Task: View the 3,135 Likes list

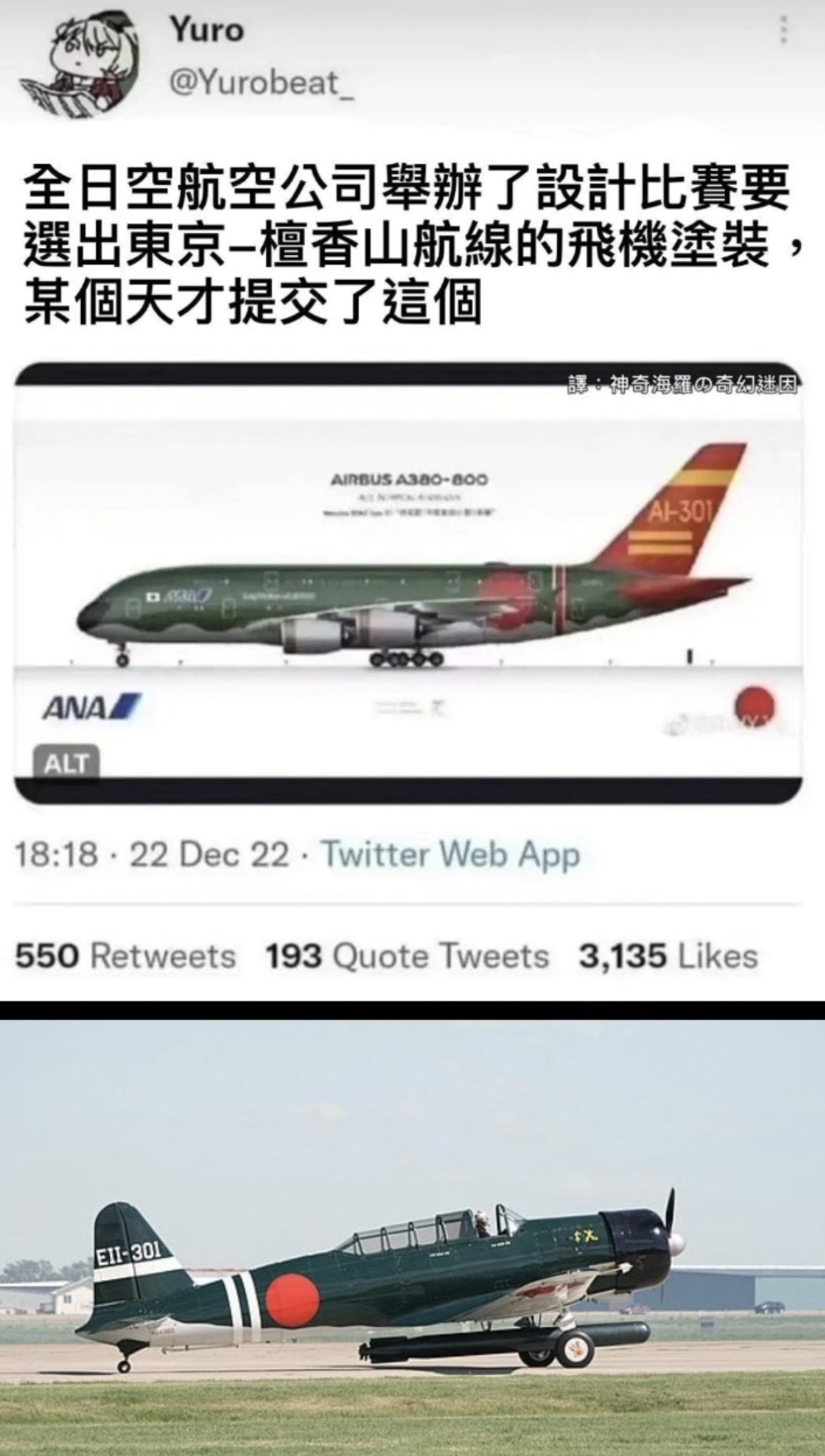Action: (669, 956)
